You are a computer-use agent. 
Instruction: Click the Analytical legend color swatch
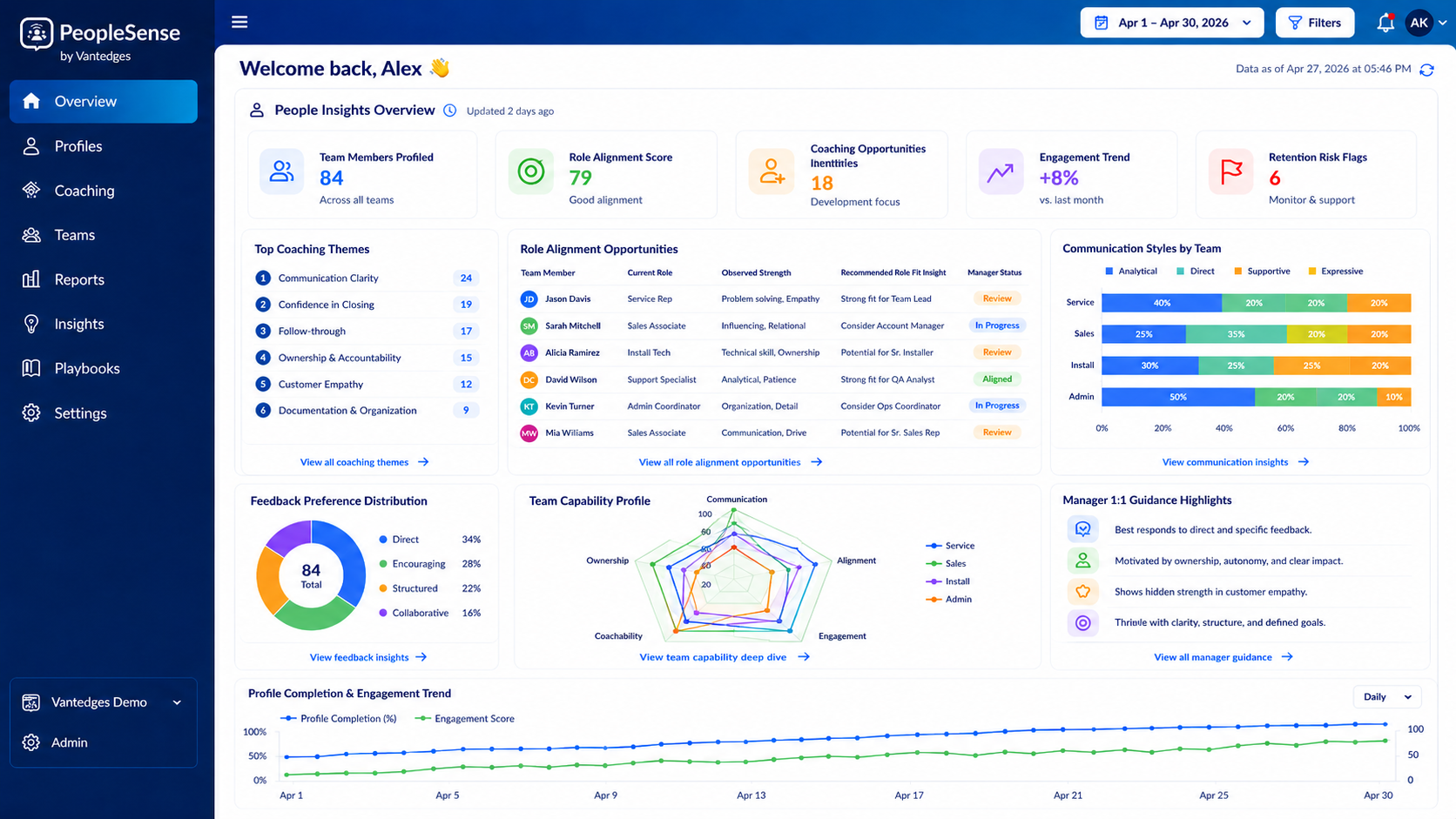click(1109, 272)
